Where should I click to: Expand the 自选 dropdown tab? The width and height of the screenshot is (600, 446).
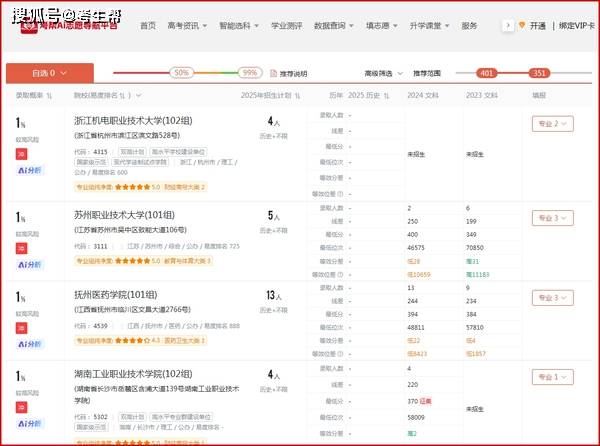50,73
